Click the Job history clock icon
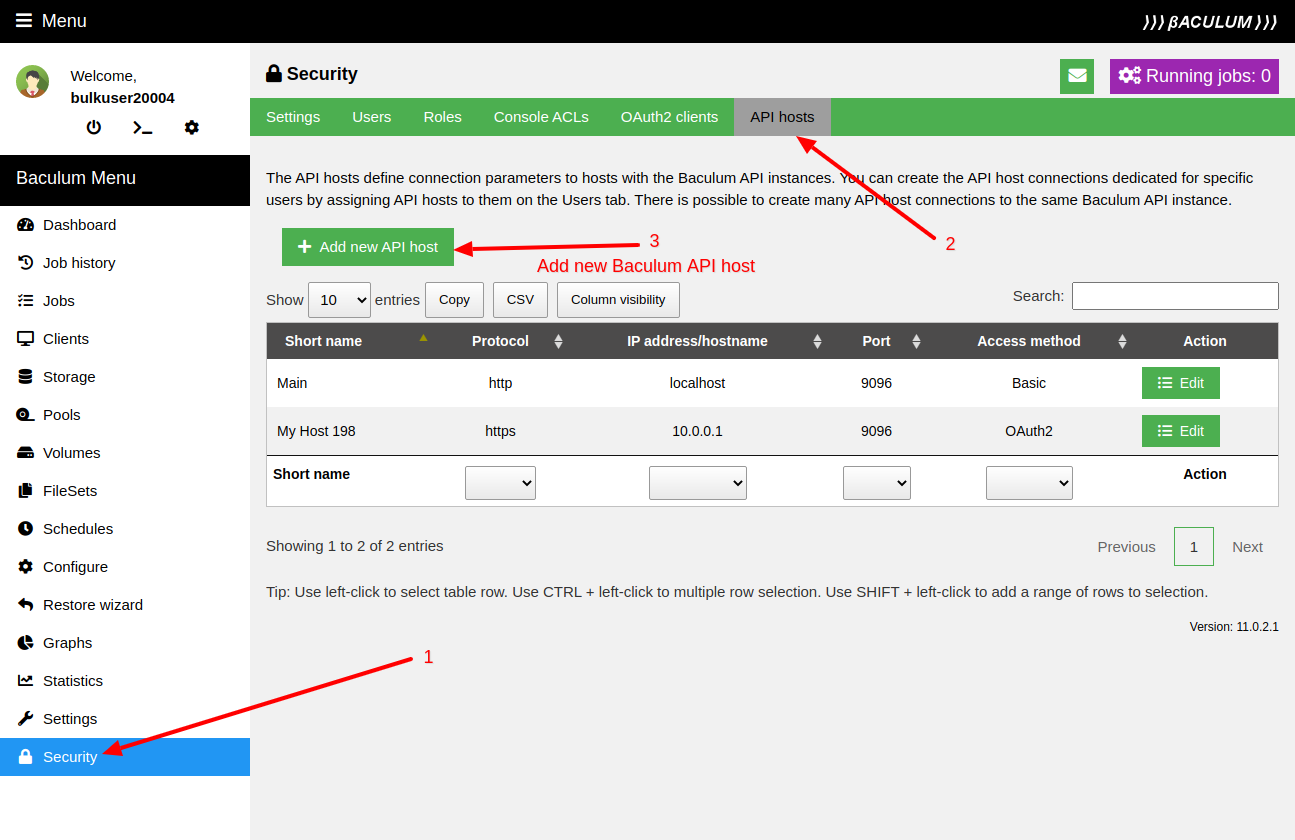1295x840 pixels. [26, 263]
